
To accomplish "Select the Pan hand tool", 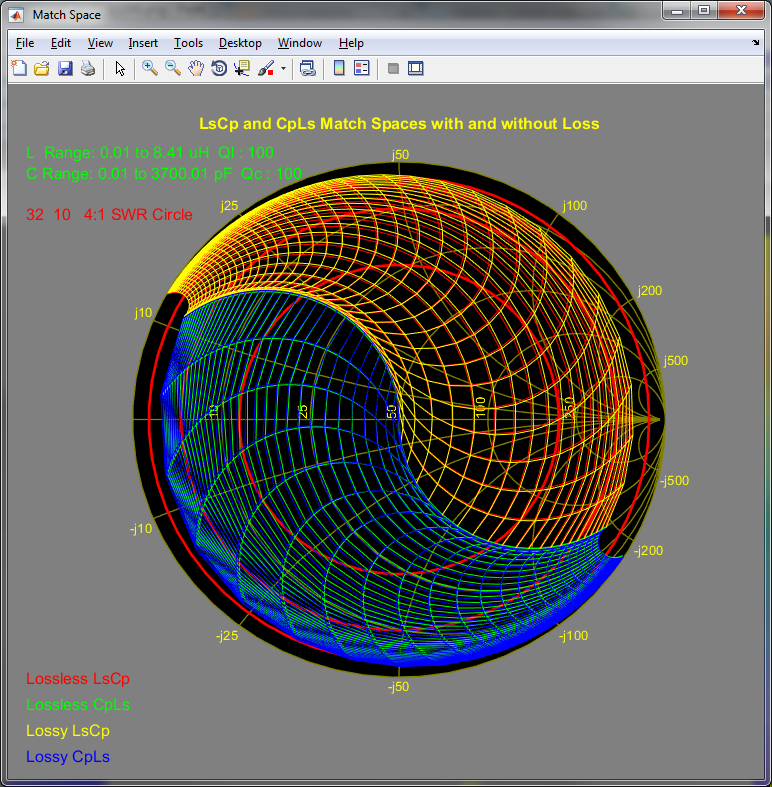I will click(x=196, y=68).
